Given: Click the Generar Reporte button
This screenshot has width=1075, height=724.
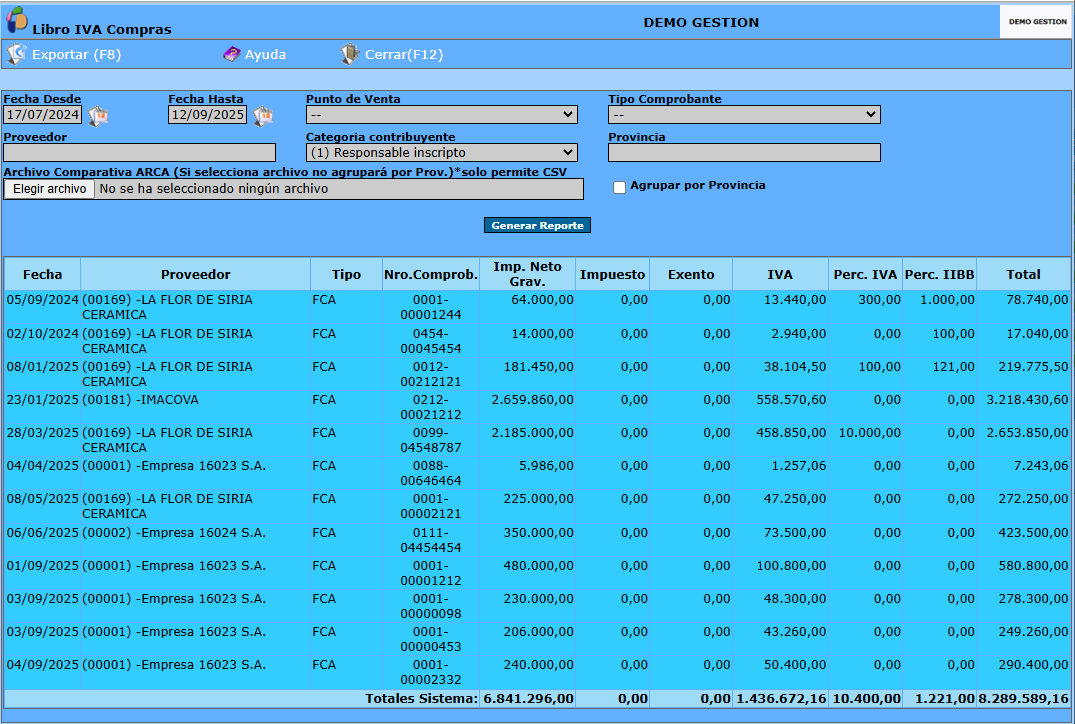Looking at the screenshot, I should (x=537, y=225).
